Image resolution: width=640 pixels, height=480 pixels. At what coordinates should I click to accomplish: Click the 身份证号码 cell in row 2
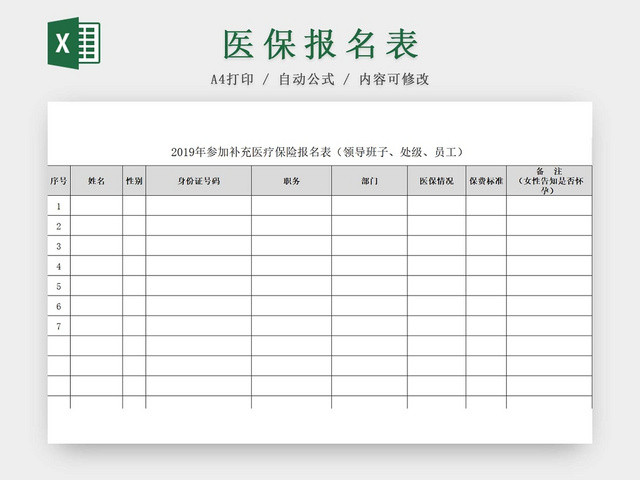point(198,226)
